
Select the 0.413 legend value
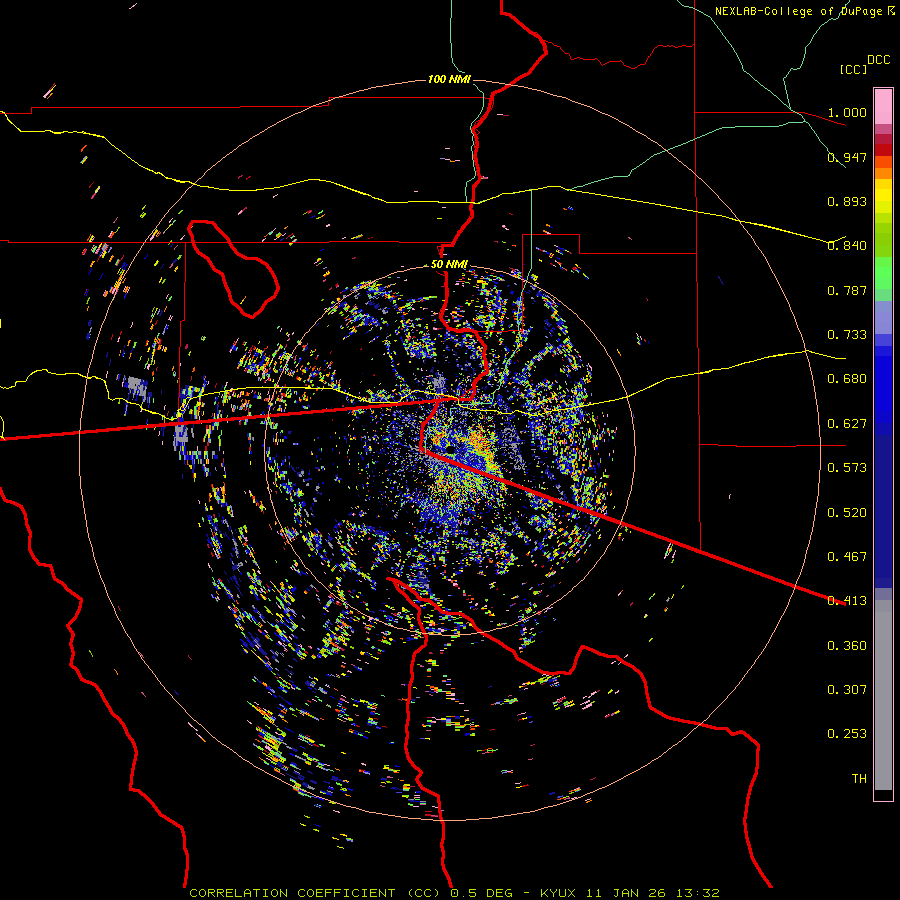[x=847, y=601]
